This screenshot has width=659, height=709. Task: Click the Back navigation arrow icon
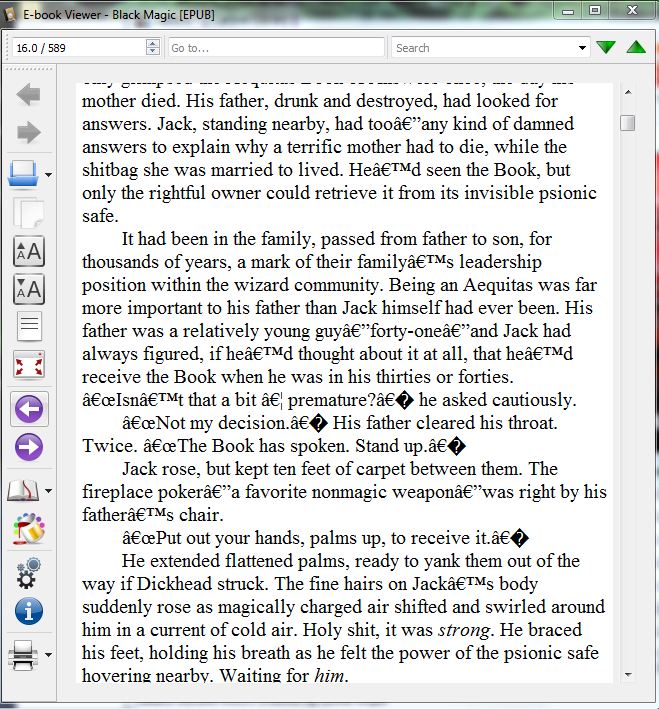(x=28, y=95)
